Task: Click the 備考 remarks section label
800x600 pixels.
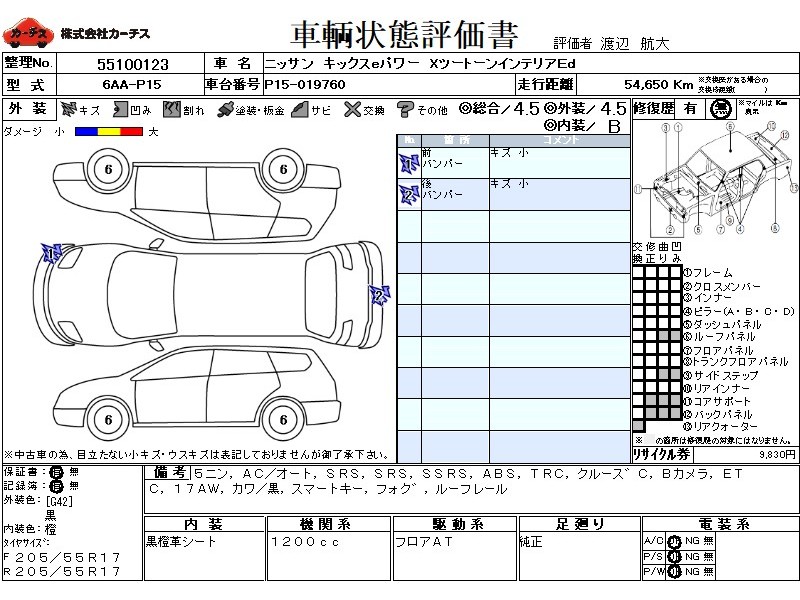Action: pos(167,472)
